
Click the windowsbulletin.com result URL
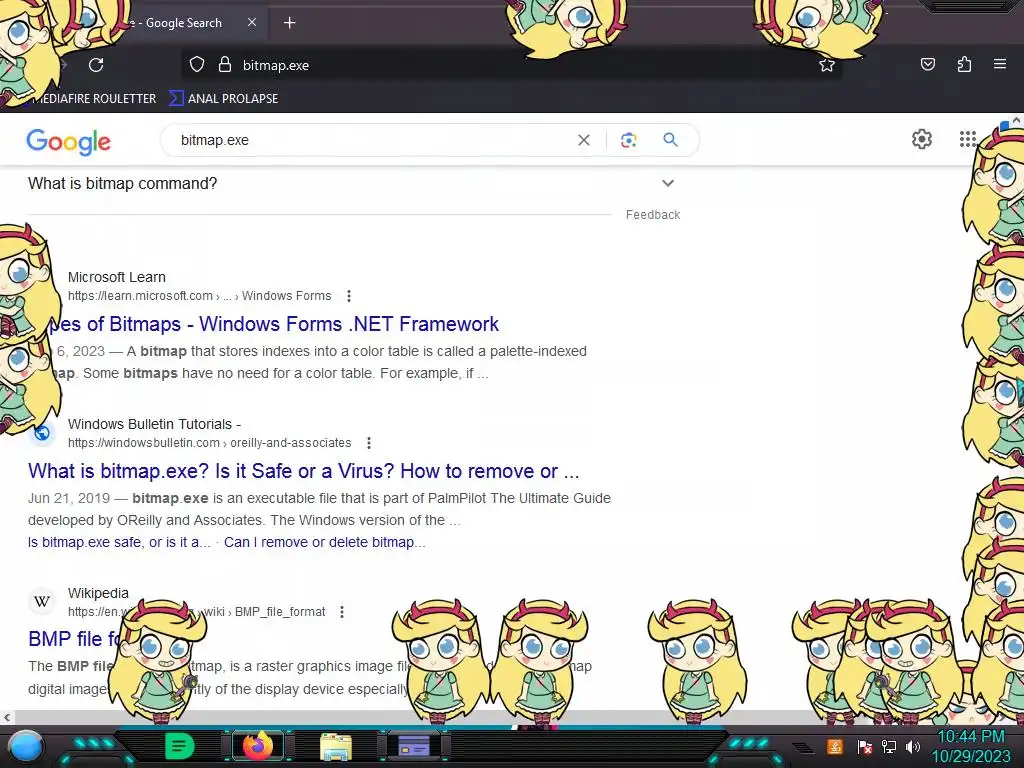210,443
